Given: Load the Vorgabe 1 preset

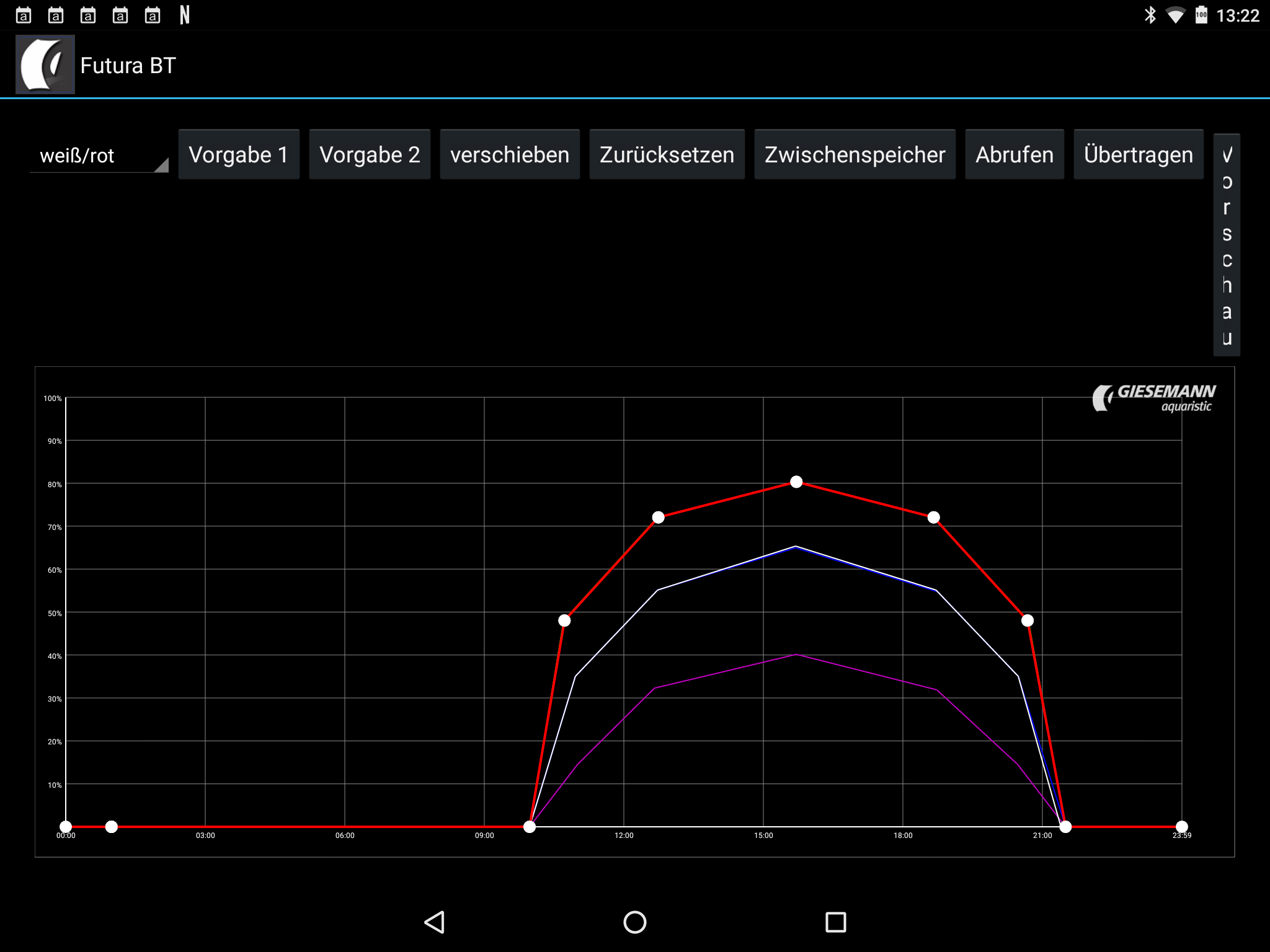Looking at the screenshot, I should pyautogui.click(x=239, y=154).
